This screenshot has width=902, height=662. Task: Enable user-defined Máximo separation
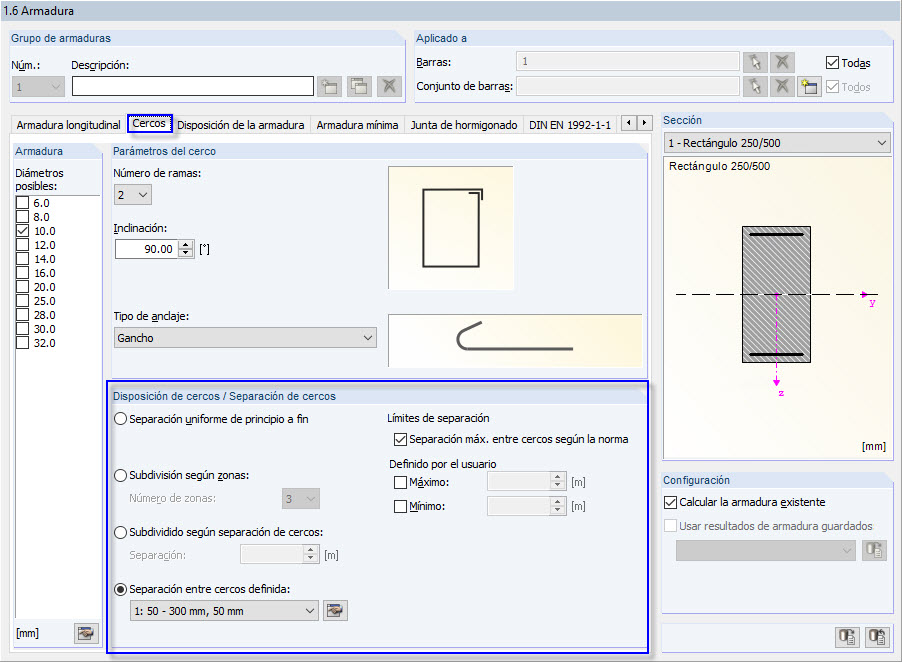(400, 482)
